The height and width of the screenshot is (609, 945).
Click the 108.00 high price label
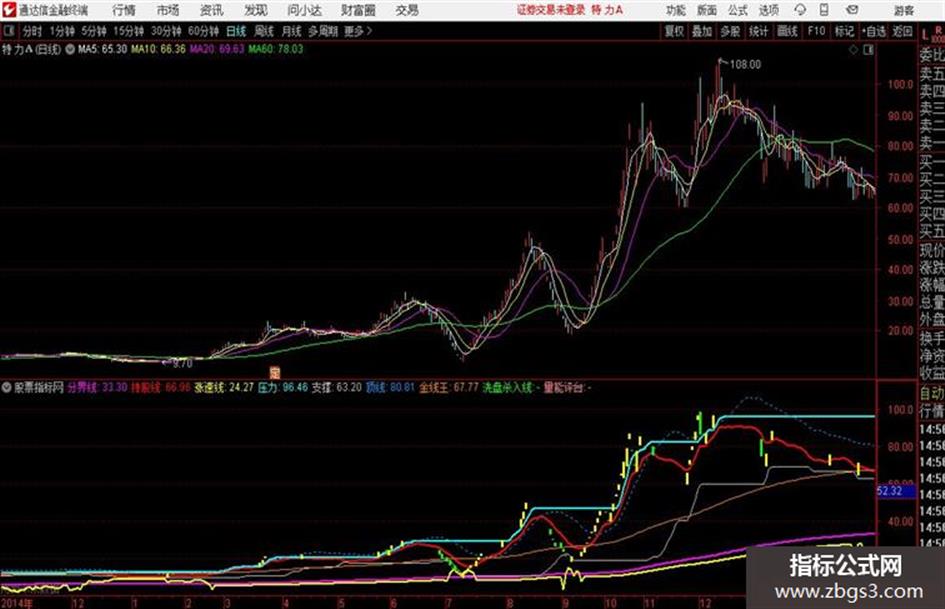[x=745, y=65]
